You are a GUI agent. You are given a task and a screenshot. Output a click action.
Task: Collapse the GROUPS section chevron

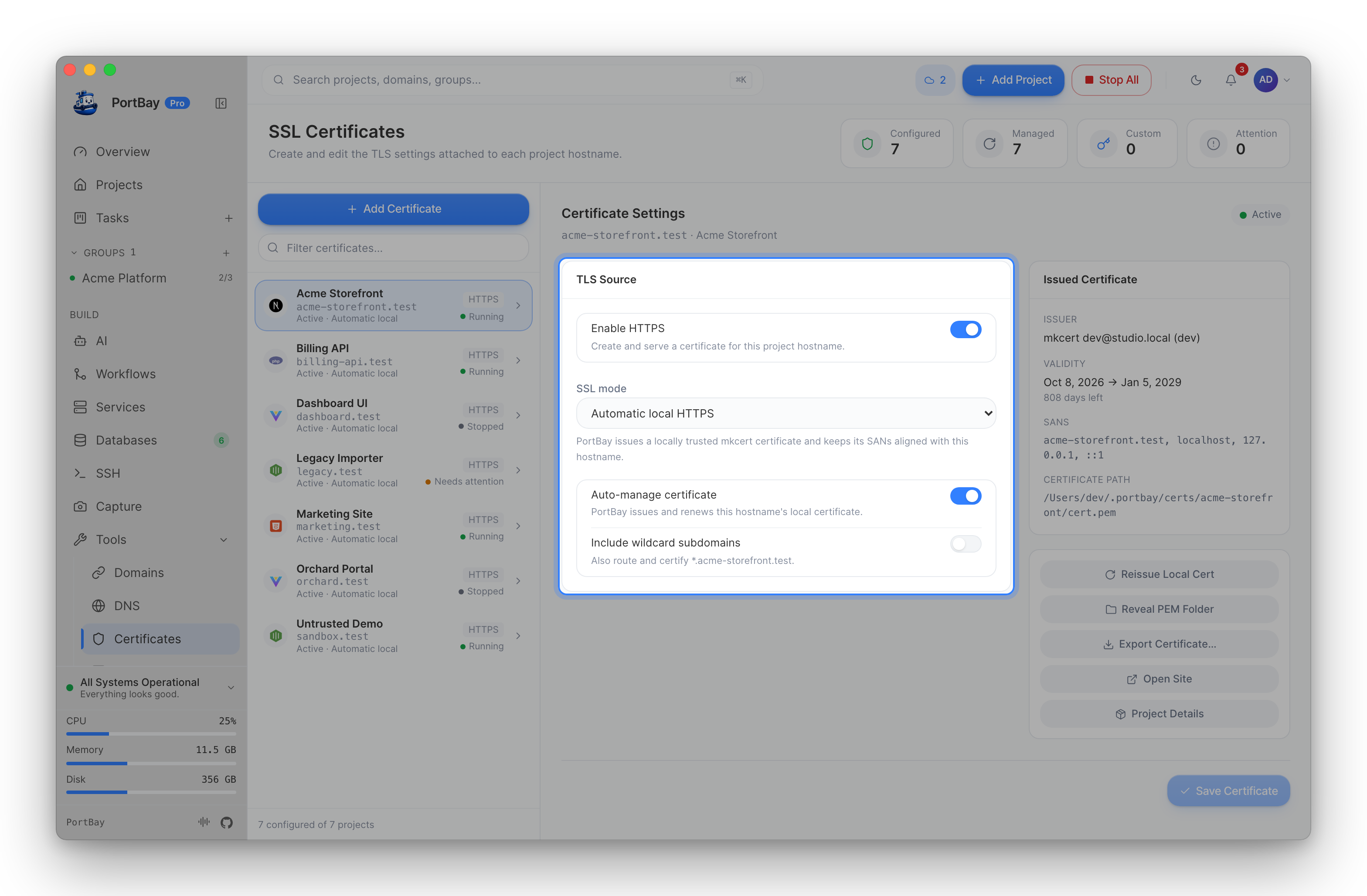(x=74, y=253)
